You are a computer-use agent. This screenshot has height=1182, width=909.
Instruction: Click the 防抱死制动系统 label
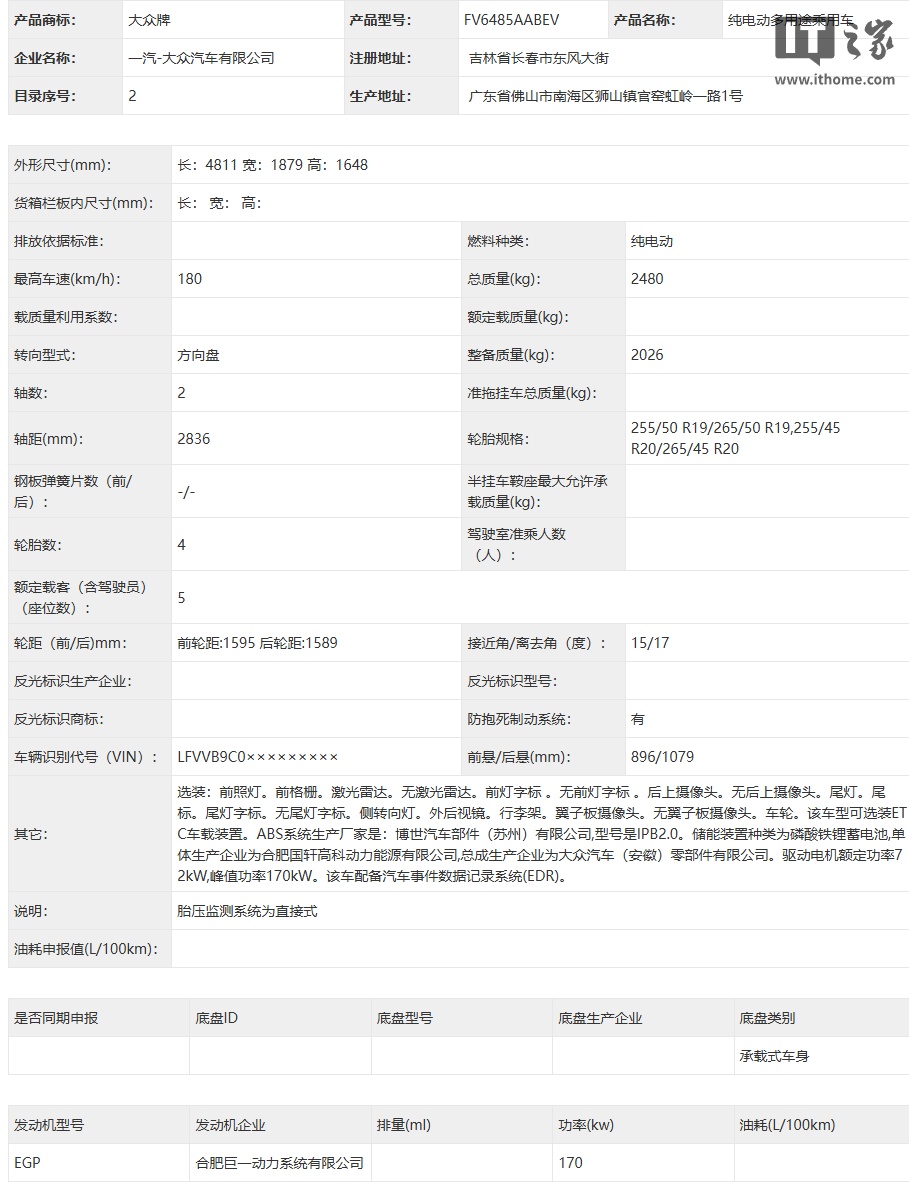coord(519,719)
